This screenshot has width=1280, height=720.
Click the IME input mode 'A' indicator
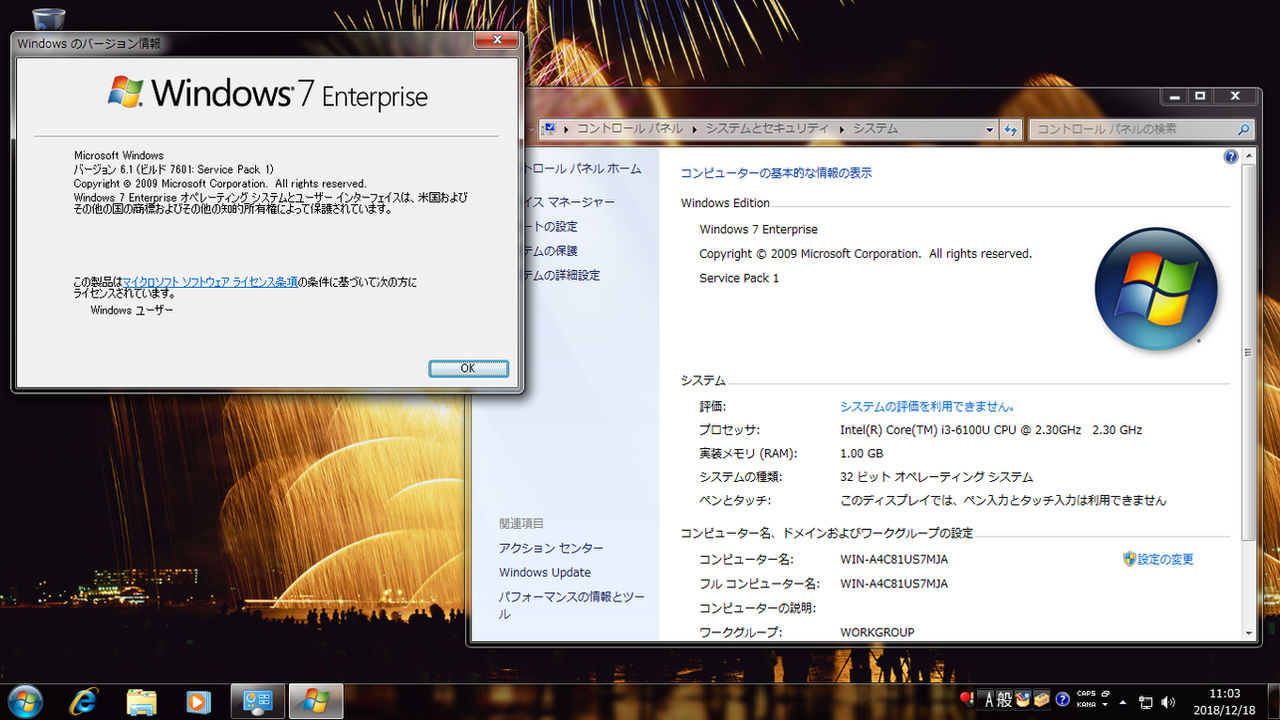(989, 700)
